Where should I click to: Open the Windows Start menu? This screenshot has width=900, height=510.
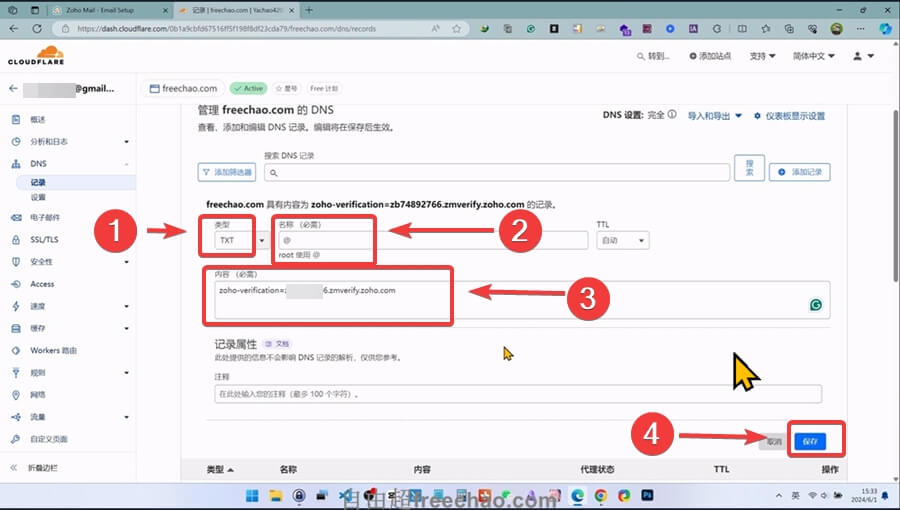click(251, 496)
